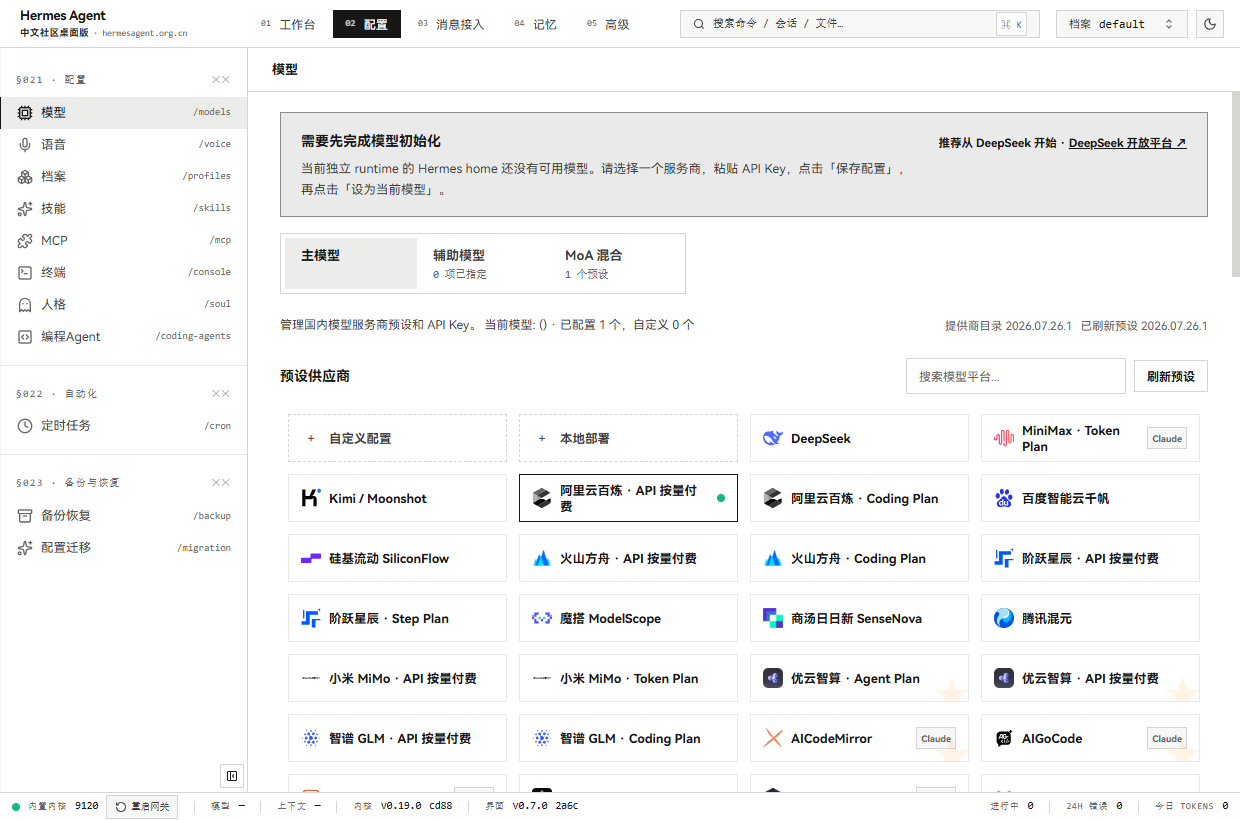Select 智谱 GLM · API 按量付费 provider
Viewport: 1240px width, 820px height.
click(397, 738)
